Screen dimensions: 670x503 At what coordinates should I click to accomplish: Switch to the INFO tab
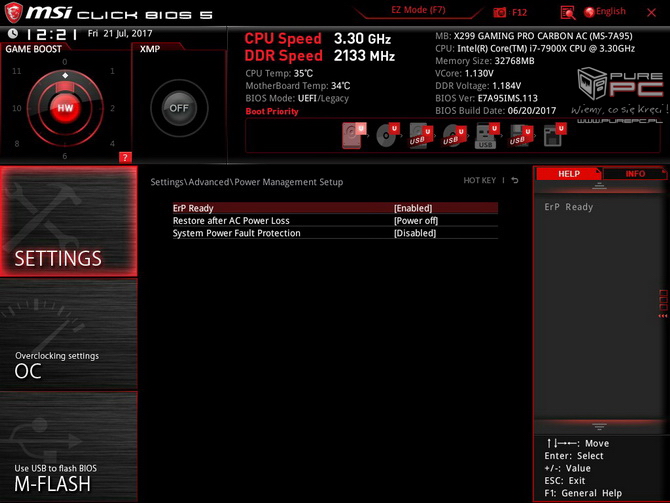tap(635, 174)
